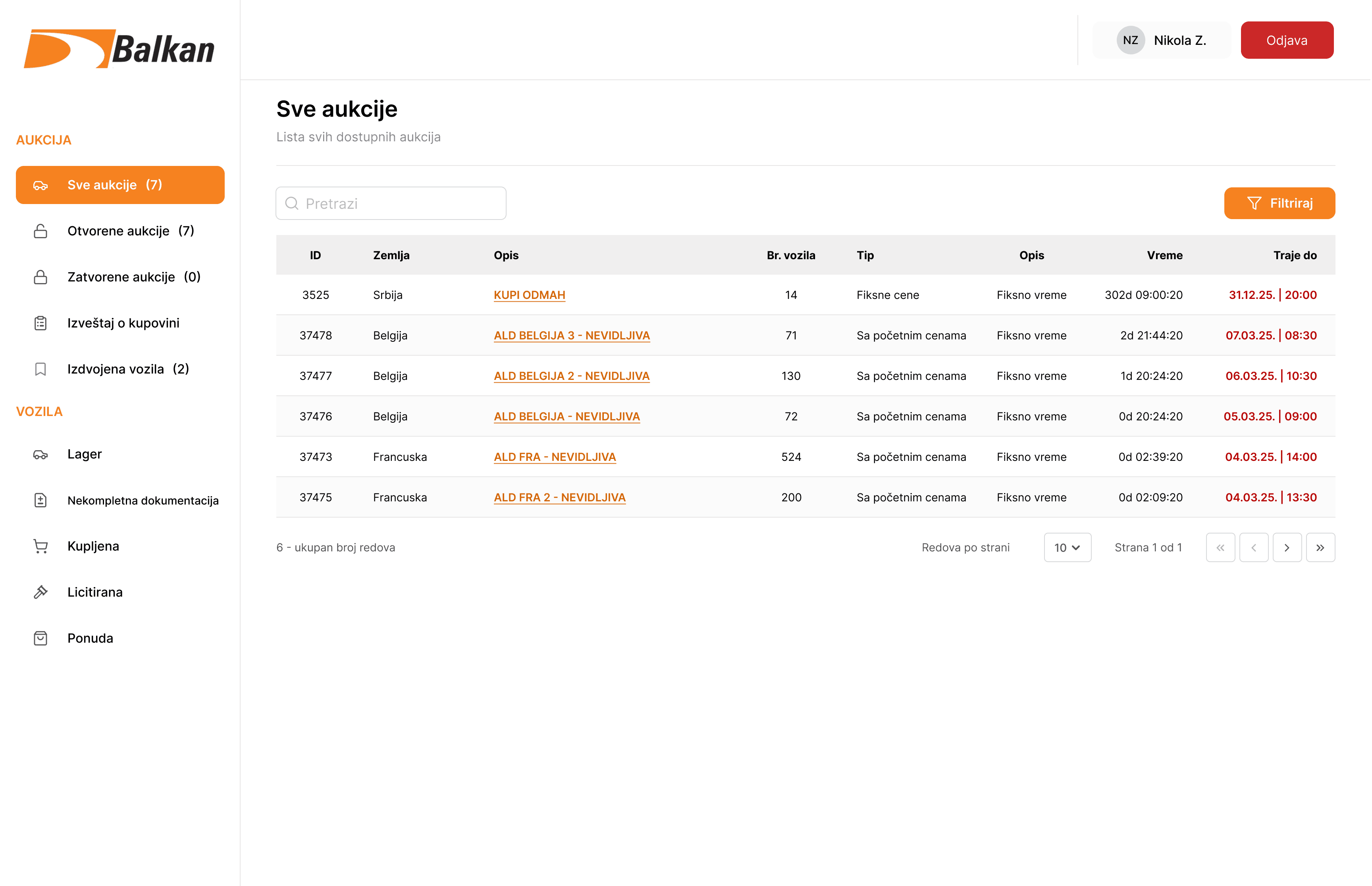Screen dimensions: 1372x886
Task: Click end date 04.03.25. | 13:30
Action: coord(1271,498)
